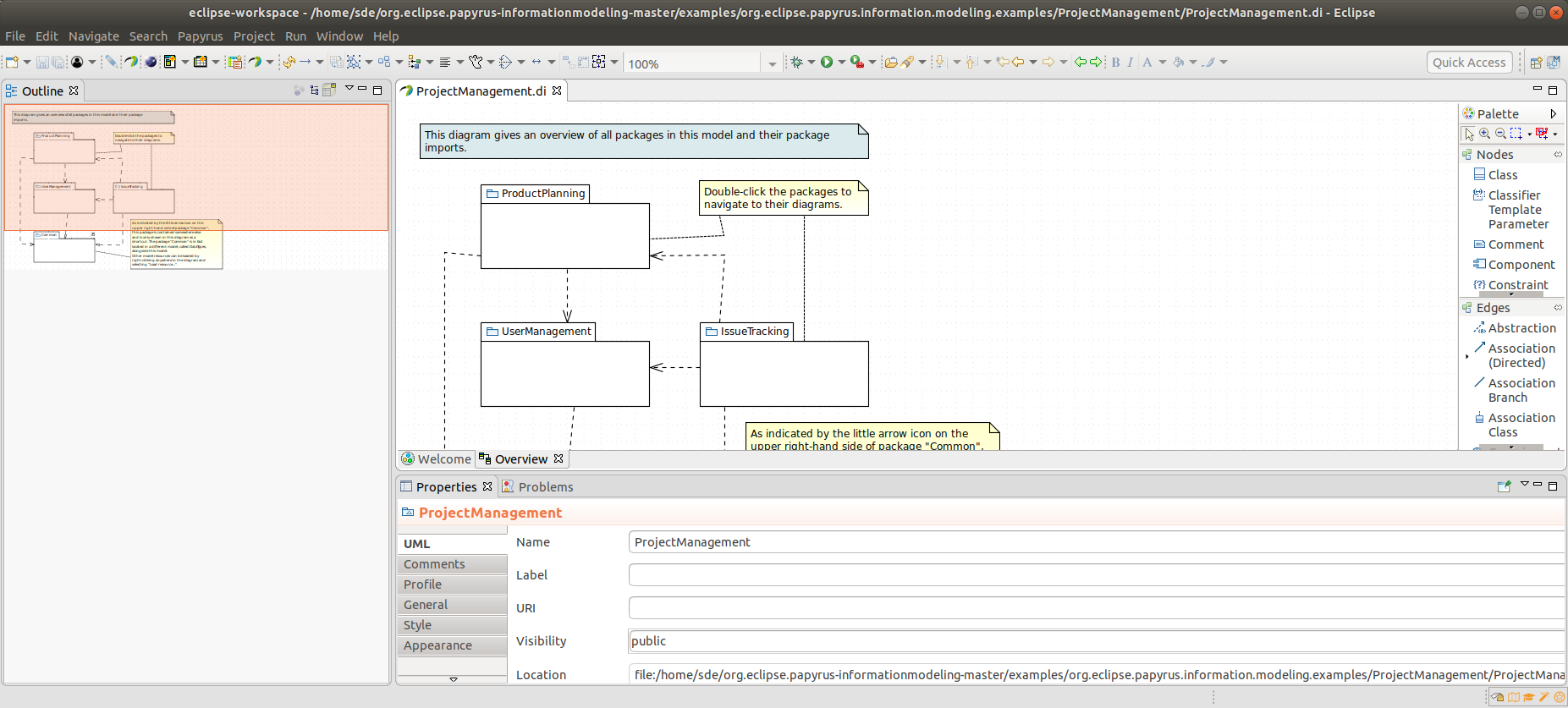Go forward to next editor location
This screenshot has width=1568, height=708.
(x=1048, y=62)
